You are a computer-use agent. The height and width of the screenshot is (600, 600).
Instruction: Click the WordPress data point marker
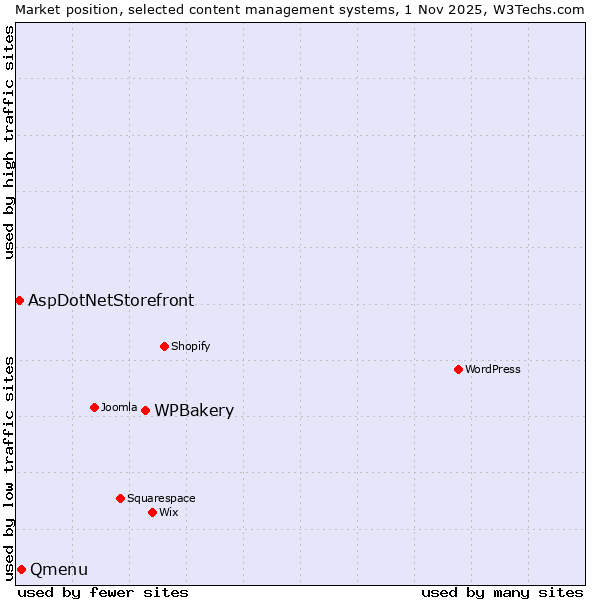[x=458, y=369]
